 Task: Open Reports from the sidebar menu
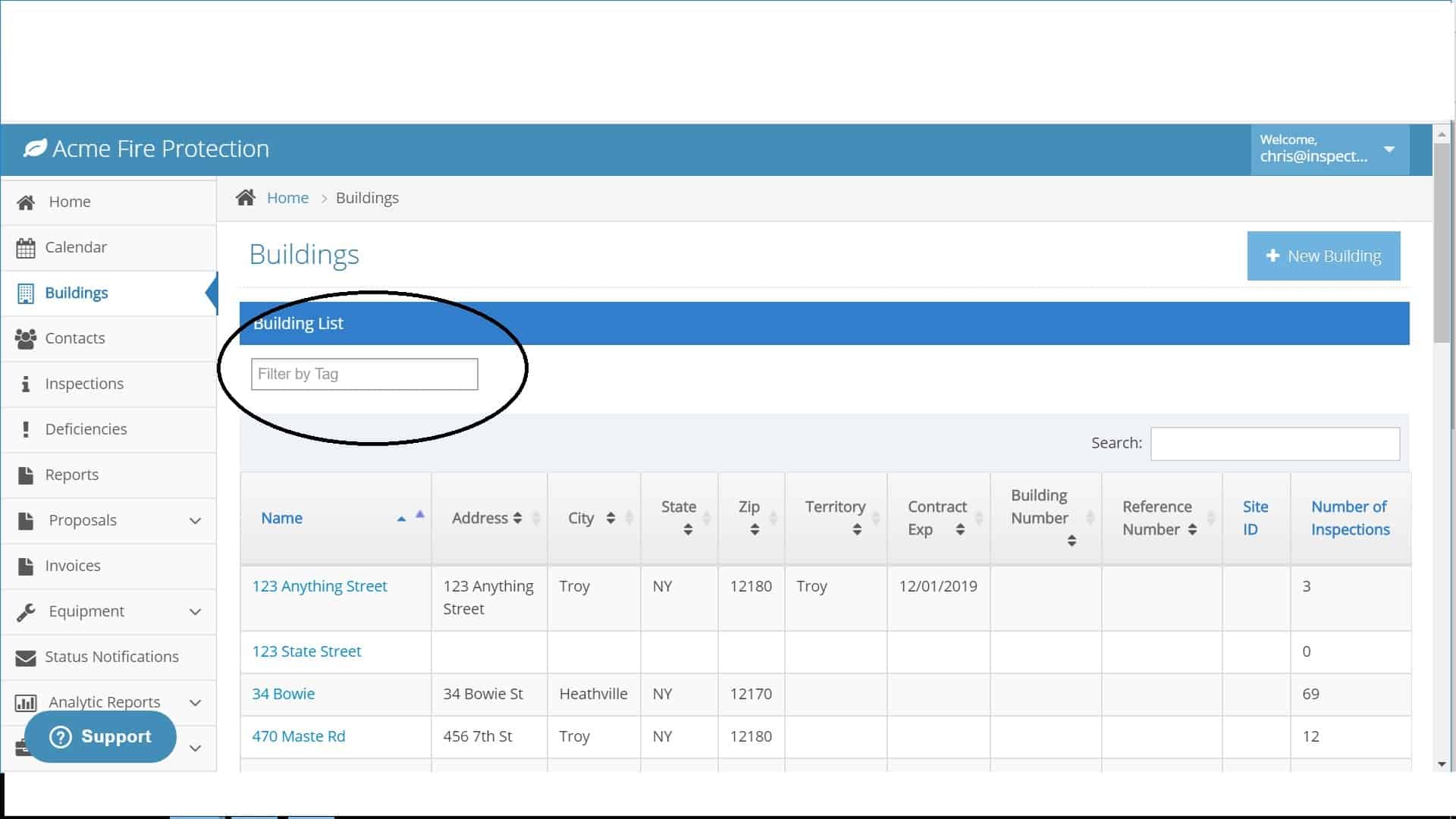point(72,475)
